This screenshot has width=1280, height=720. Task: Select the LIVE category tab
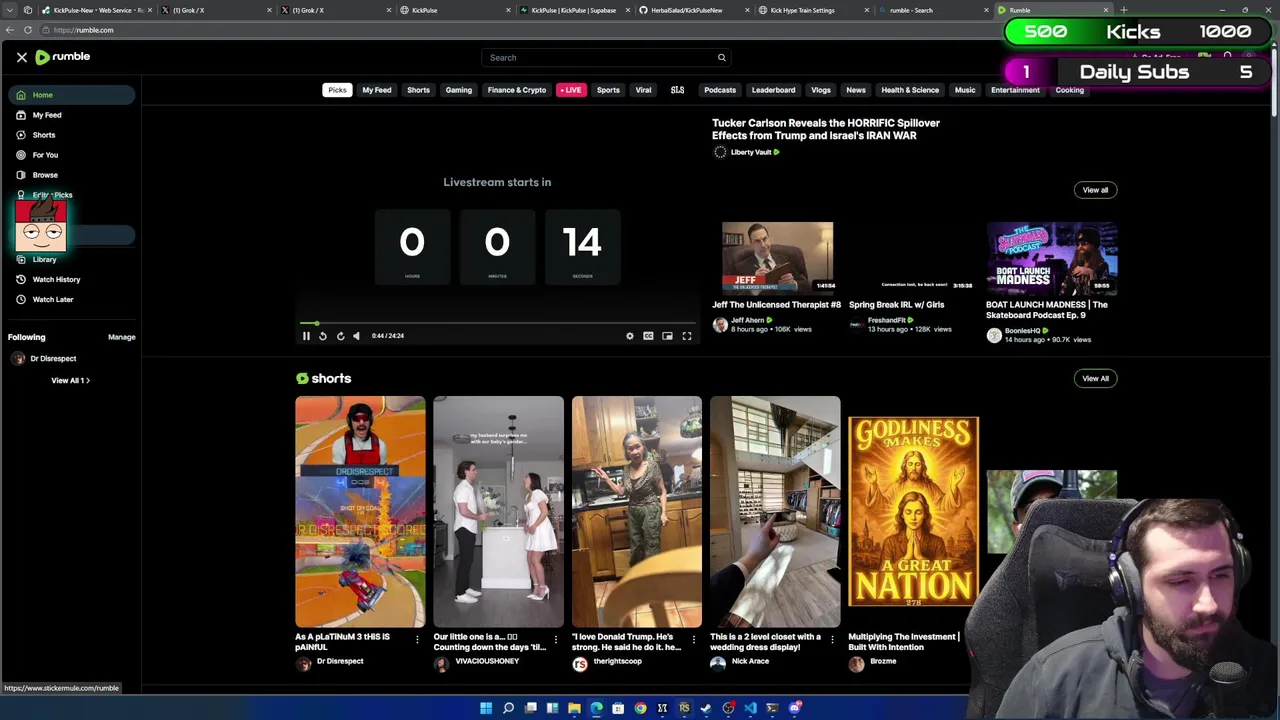click(571, 90)
